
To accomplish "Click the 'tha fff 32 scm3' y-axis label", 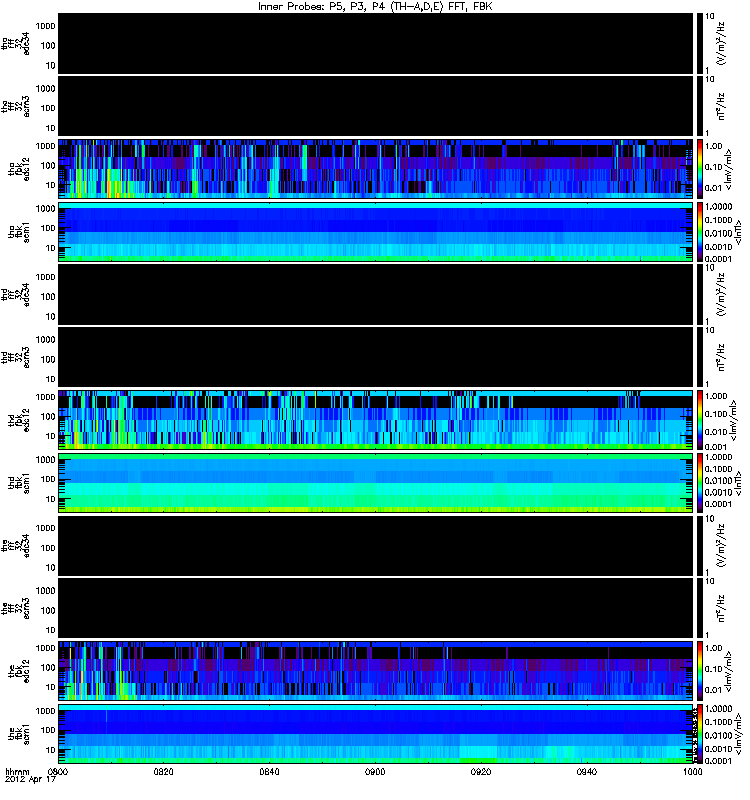I will 16,106.
